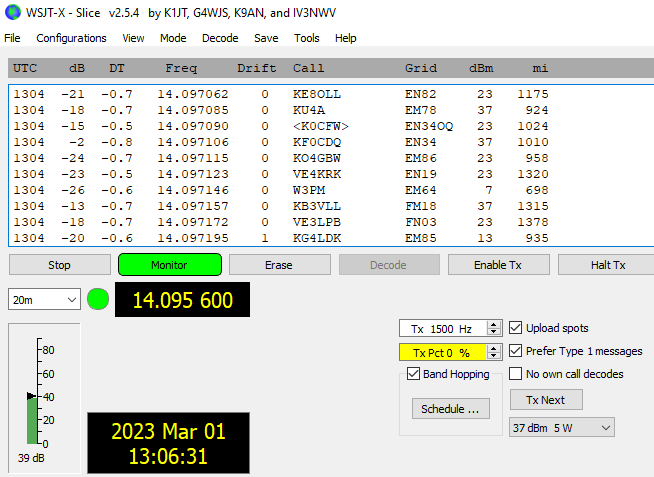The width and height of the screenshot is (654, 477).
Task: Click the WSJT-X globe application icon
Action: tap(13, 13)
